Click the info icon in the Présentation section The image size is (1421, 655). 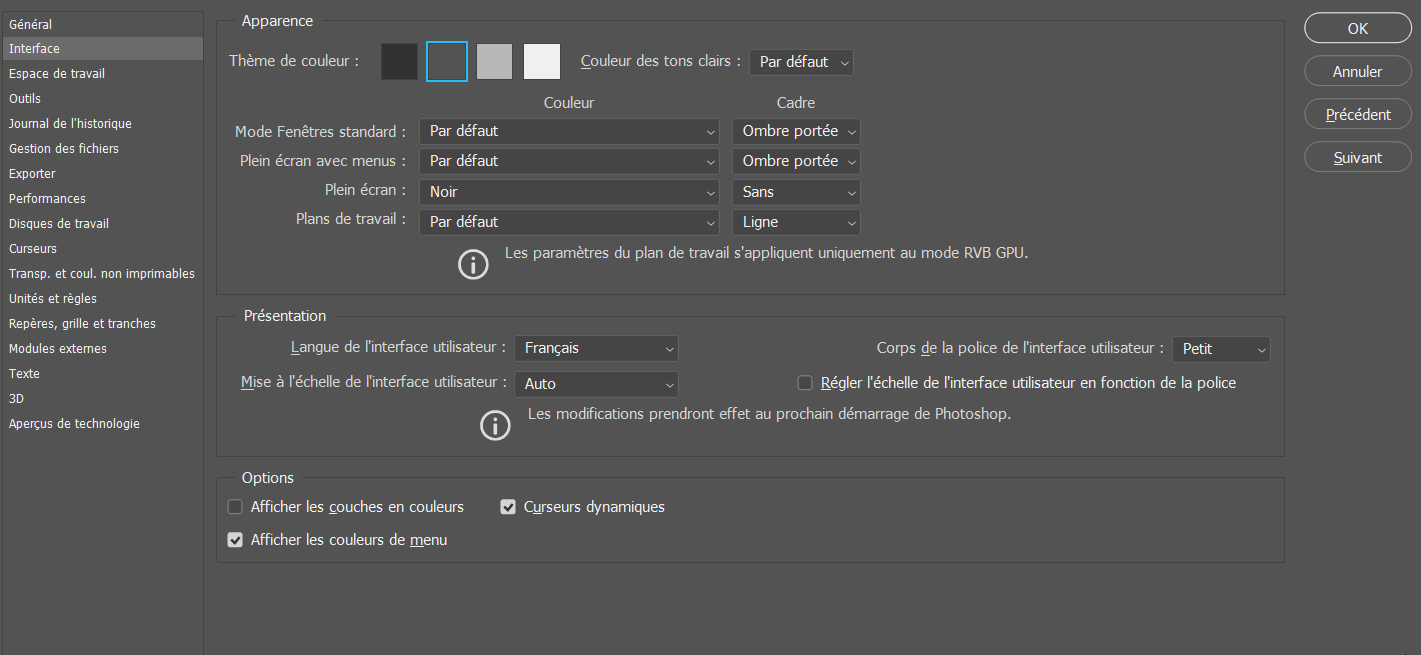click(495, 426)
